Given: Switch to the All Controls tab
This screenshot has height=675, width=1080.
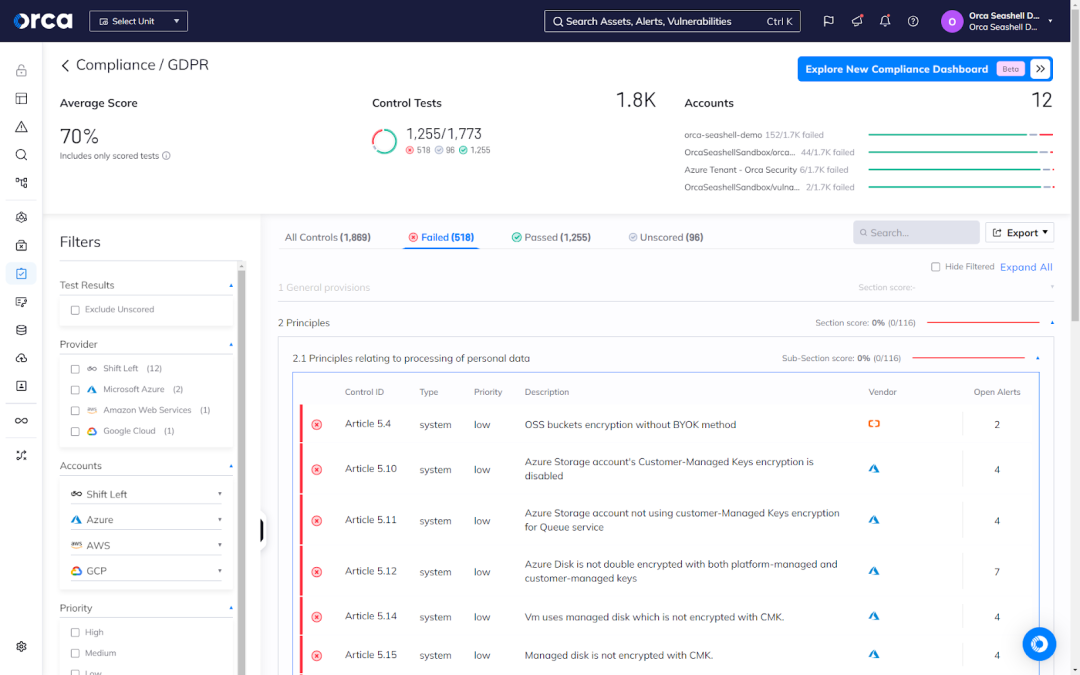Looking at the screenshot, I should [x=328, y=237].
